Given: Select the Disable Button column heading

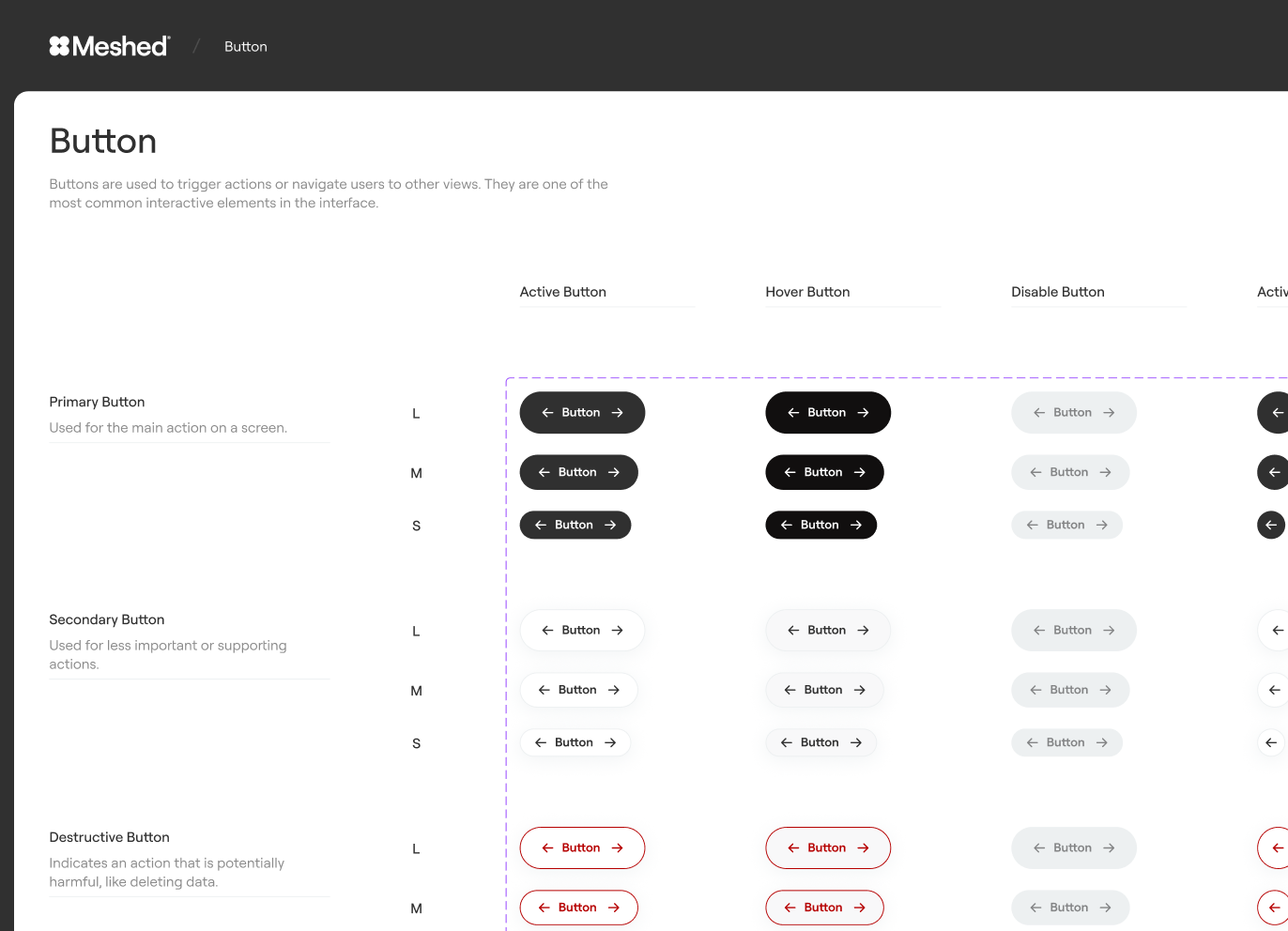Looking at the screenshot, I should (1058, 292).
